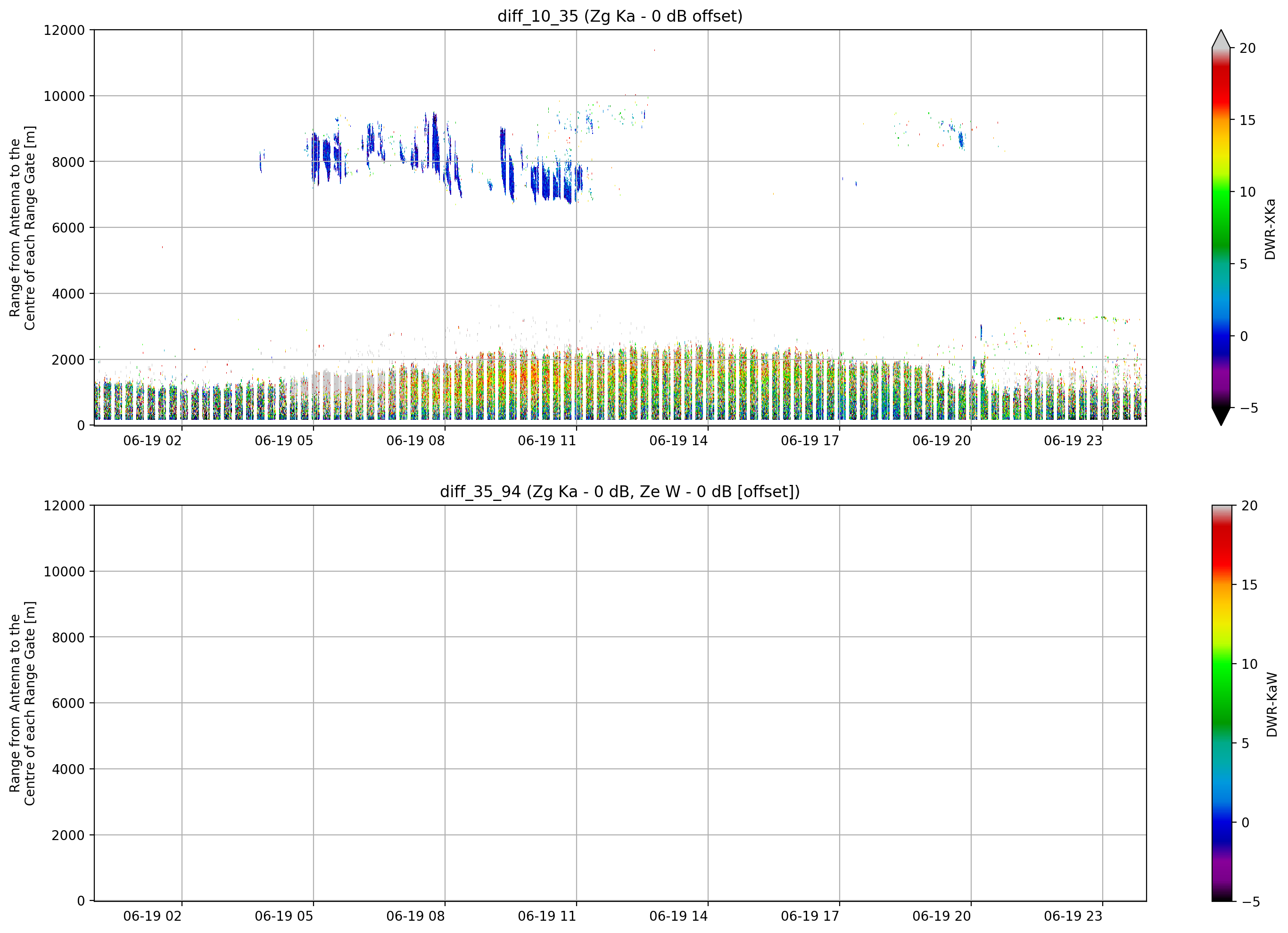Click the 06-19 14 tick label on top plot
Screen dimensions: 1288x933
click(678, 441)
